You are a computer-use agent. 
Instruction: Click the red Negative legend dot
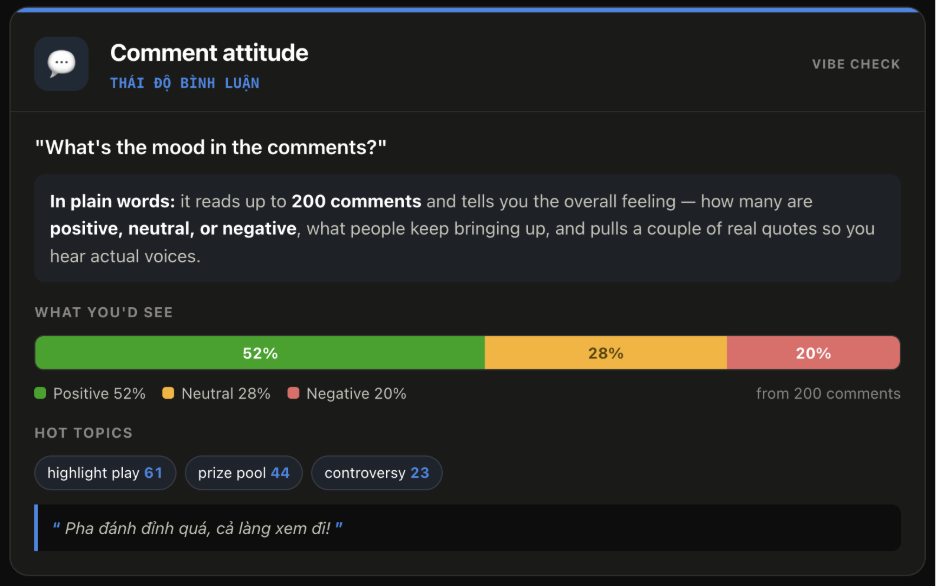(293, 393)
